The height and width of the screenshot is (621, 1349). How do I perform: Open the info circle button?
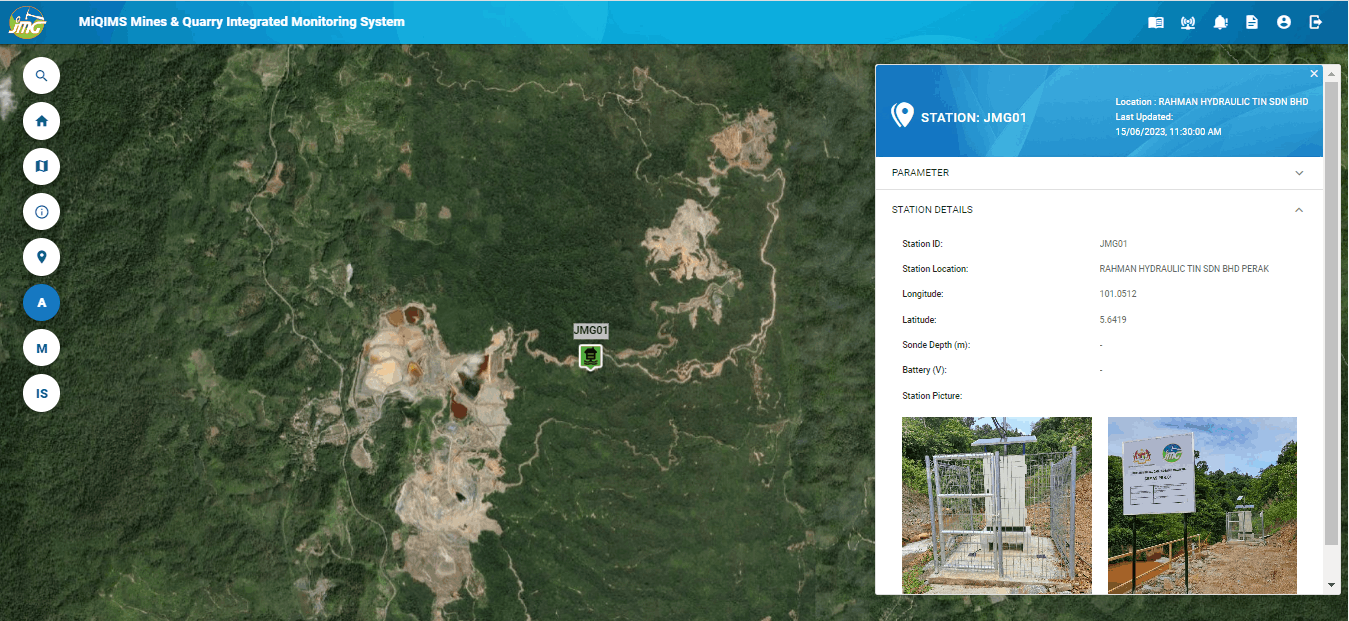point(41,212)
